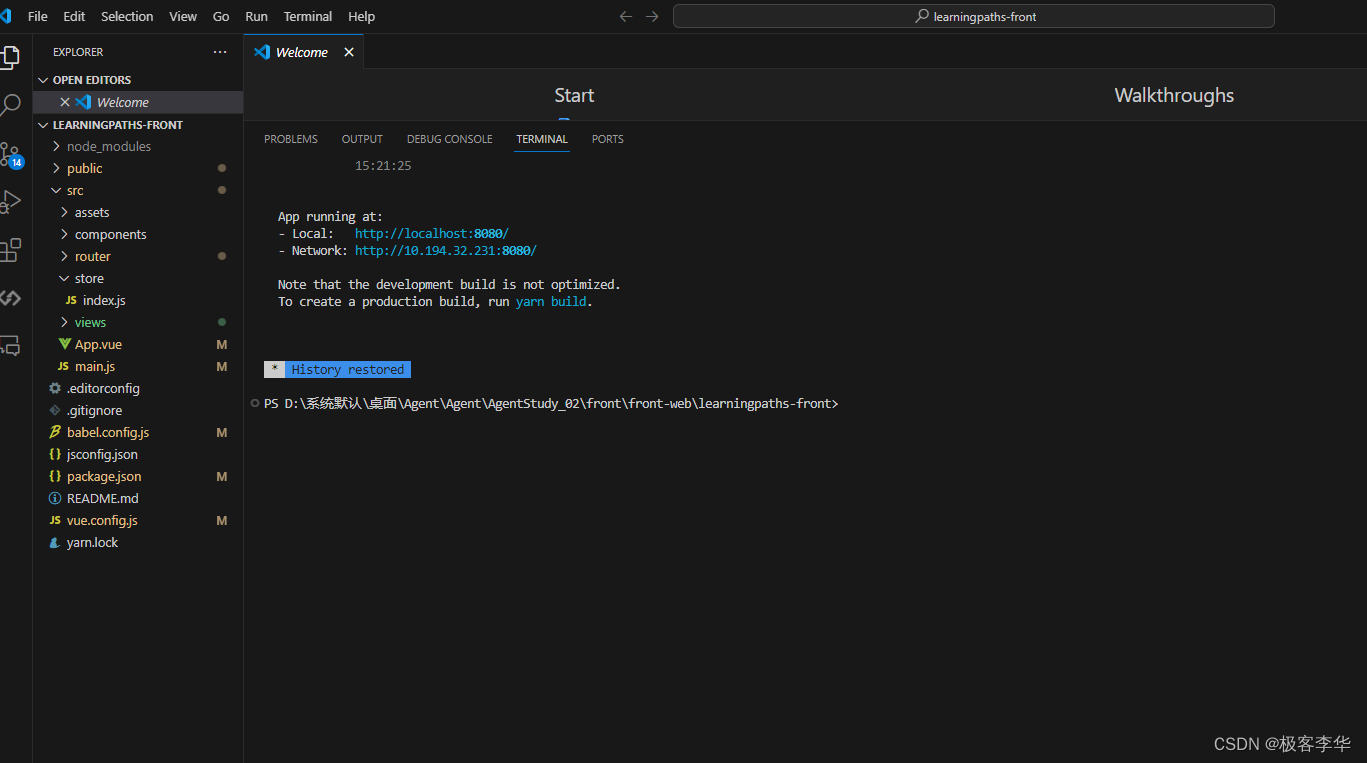Click the Babel icon beside babel.config.js
This screenshot has width=1367, height=763.
pyautogui.click(x=55, y=432)
